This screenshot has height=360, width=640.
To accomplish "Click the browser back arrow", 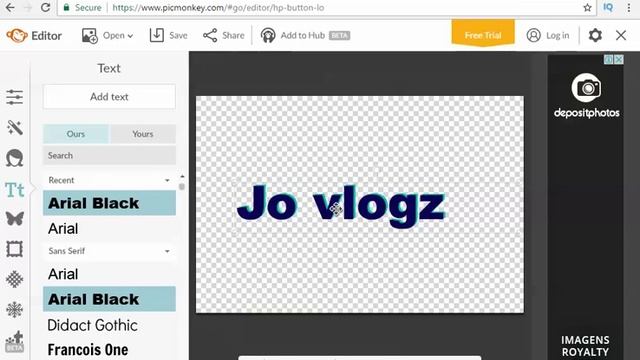I will click(10, 7).
